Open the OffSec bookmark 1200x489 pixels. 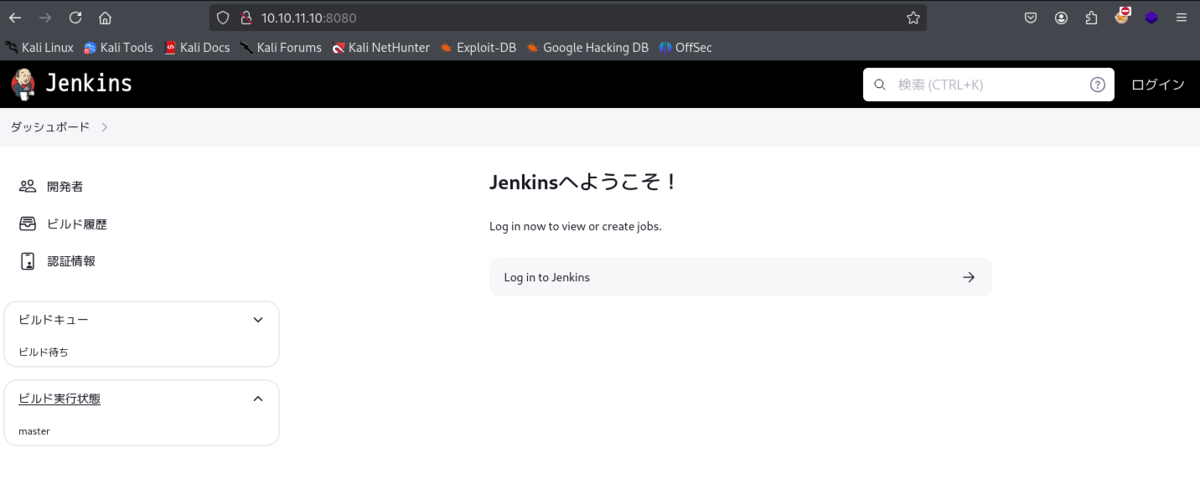[686, 47]
